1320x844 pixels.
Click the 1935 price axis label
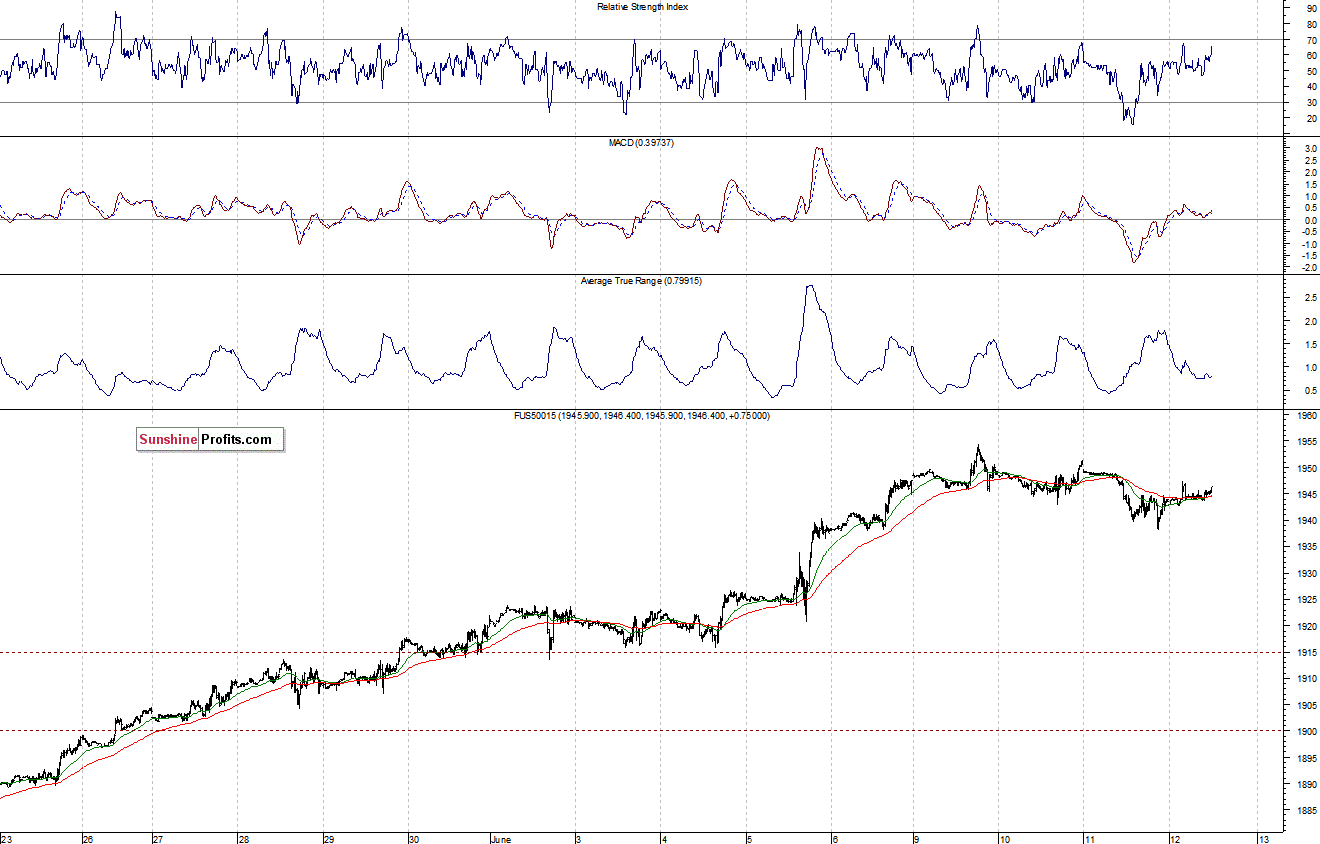click(1307, 547)
